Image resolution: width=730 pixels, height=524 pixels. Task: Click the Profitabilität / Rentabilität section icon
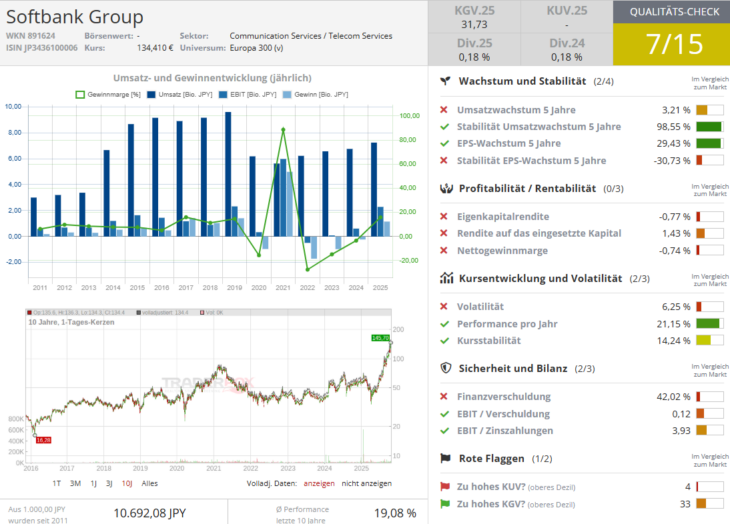coord(446,188)
